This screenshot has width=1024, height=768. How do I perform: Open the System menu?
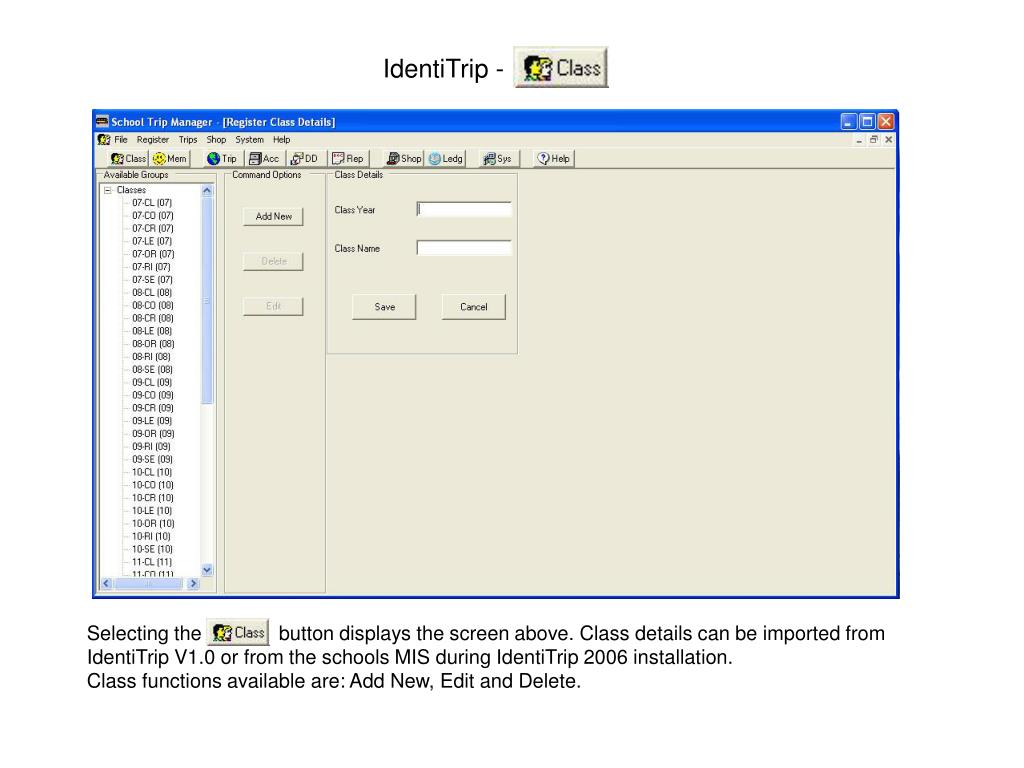tap(249, 140)
